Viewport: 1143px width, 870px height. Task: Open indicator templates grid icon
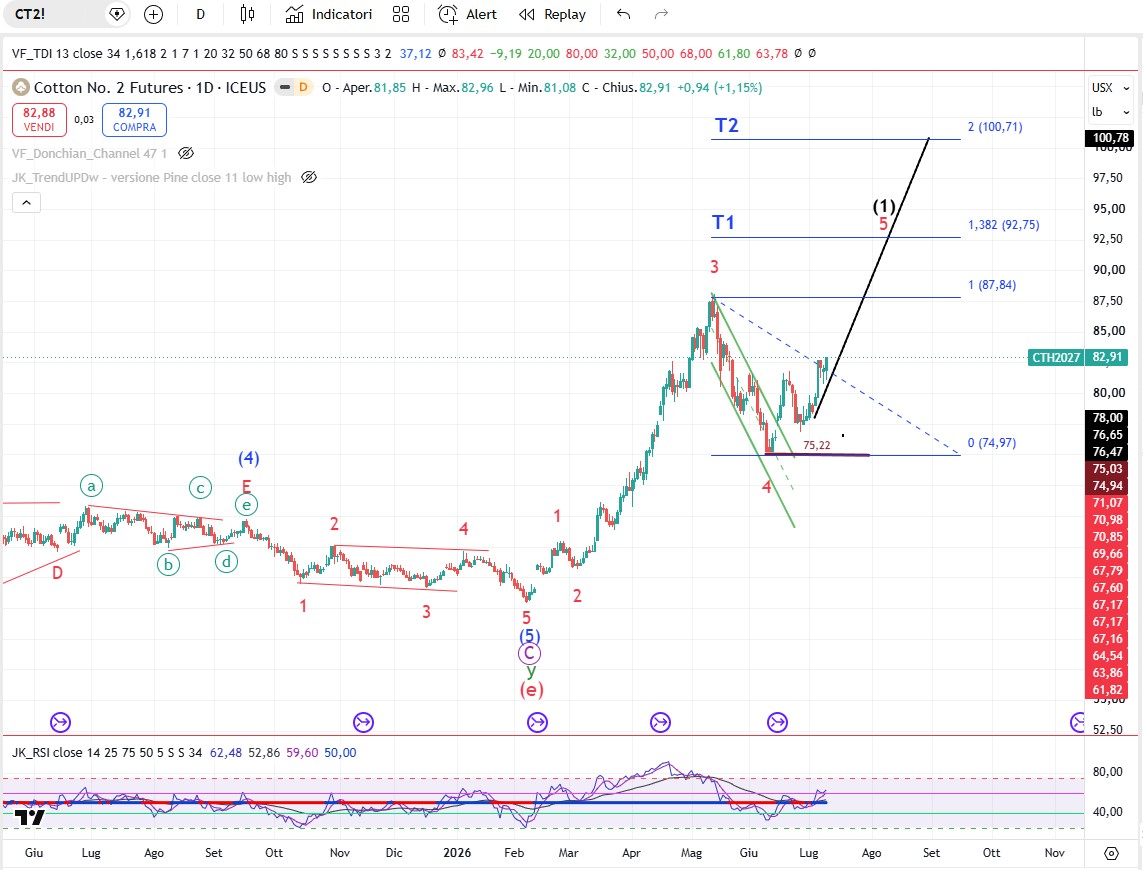click(x=401, y=14)
